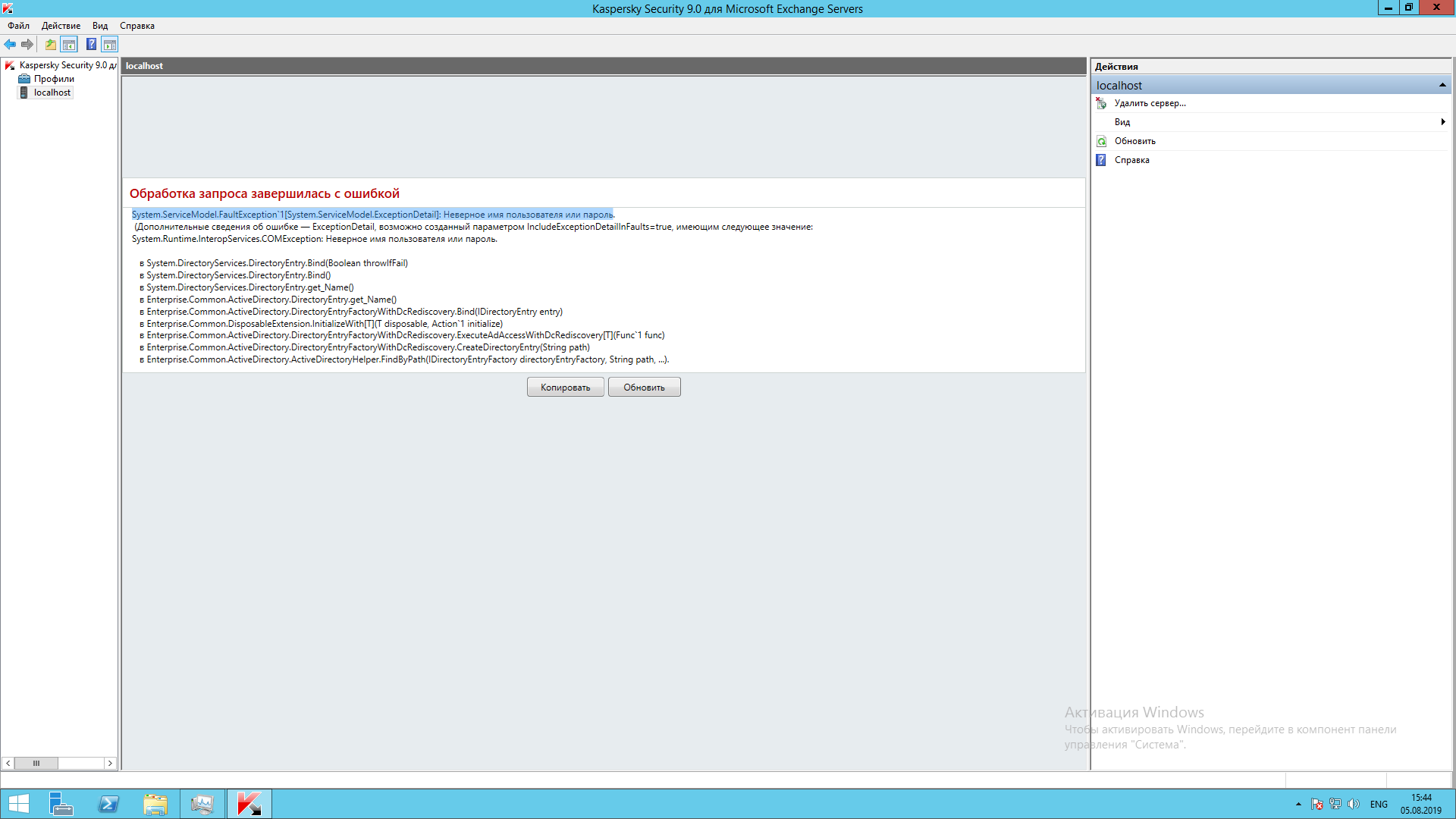Click the blue Help question mark icon
This screenshot has height=819, width=1456.
(91, 45)
